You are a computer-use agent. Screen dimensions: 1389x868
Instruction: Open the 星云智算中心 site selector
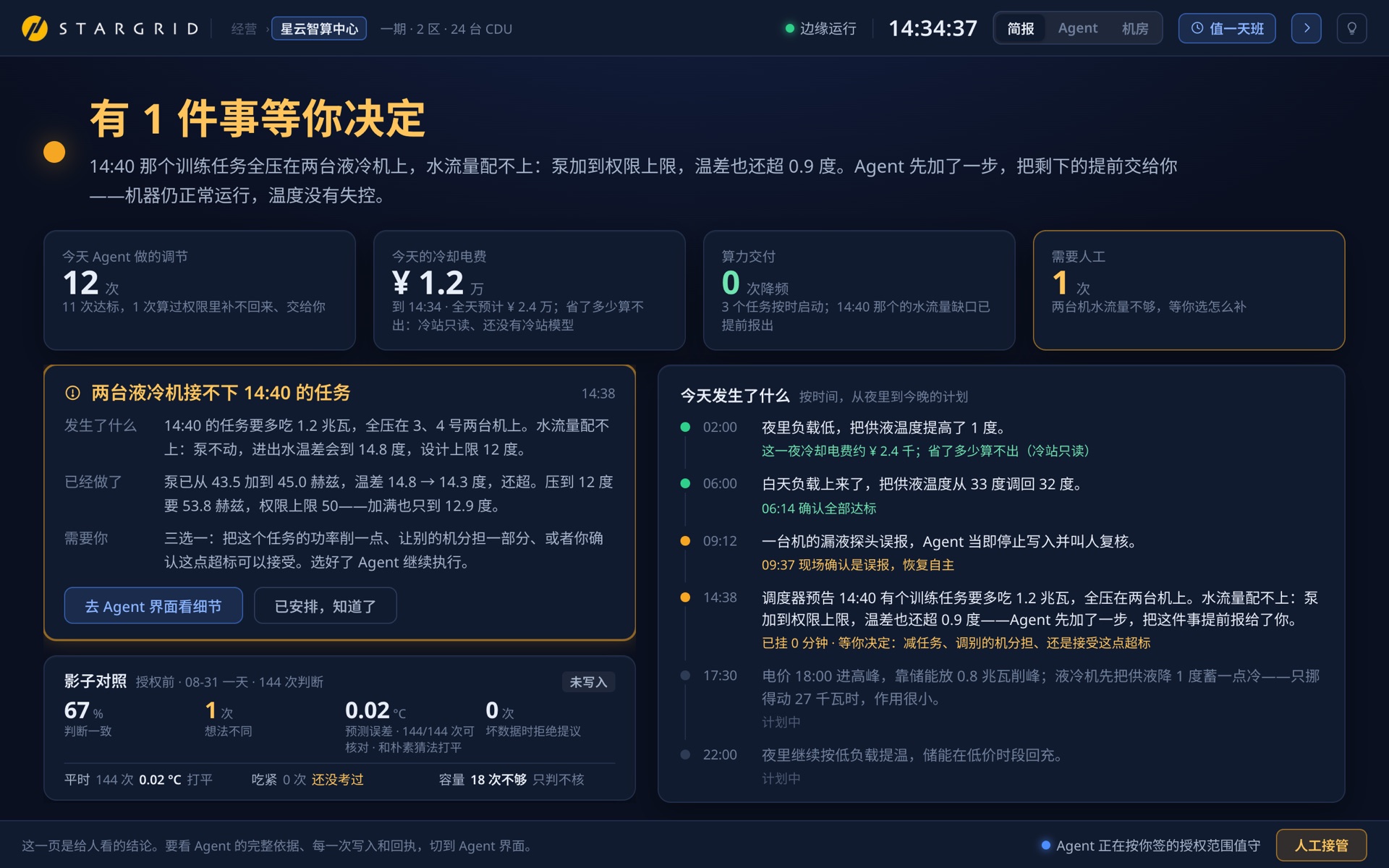318,29
